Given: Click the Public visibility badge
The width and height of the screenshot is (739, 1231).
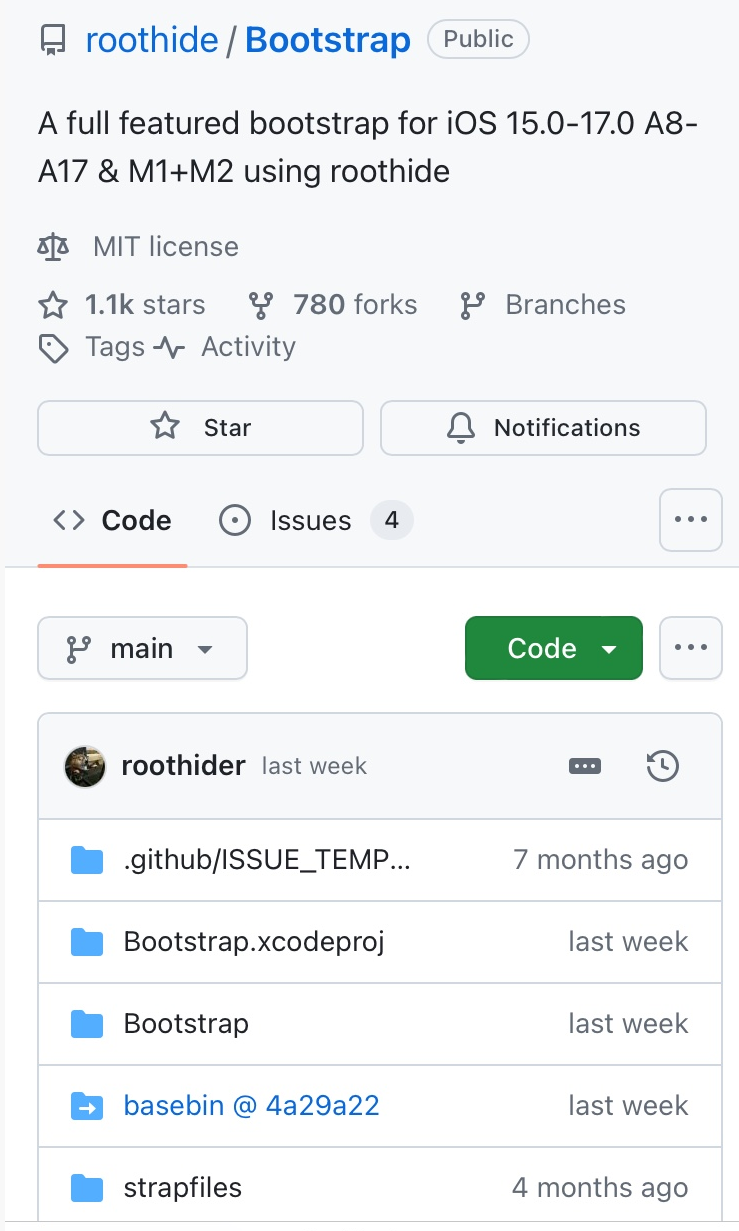Looking at the screenshot, I should click(x=478, y=40).
